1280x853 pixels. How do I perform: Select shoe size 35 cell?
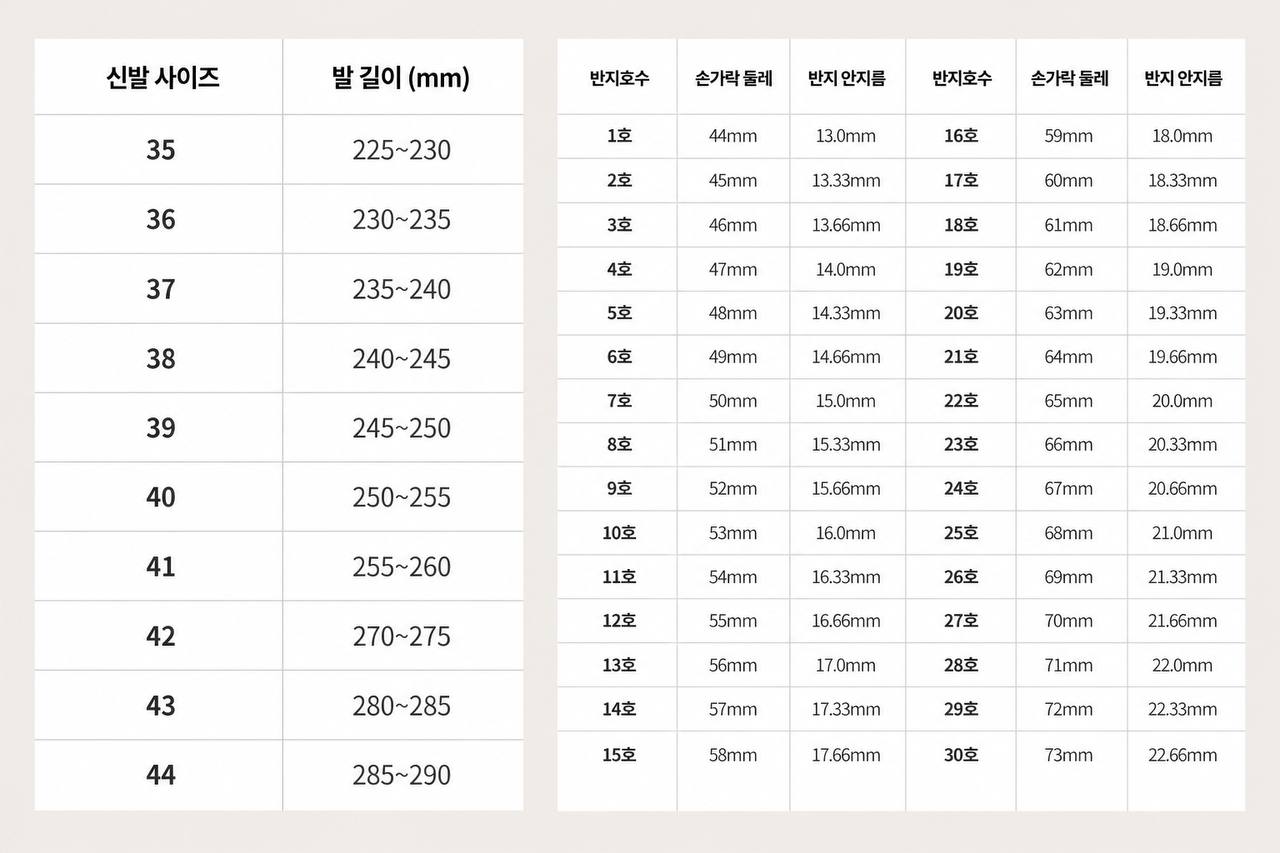[161, 150]
